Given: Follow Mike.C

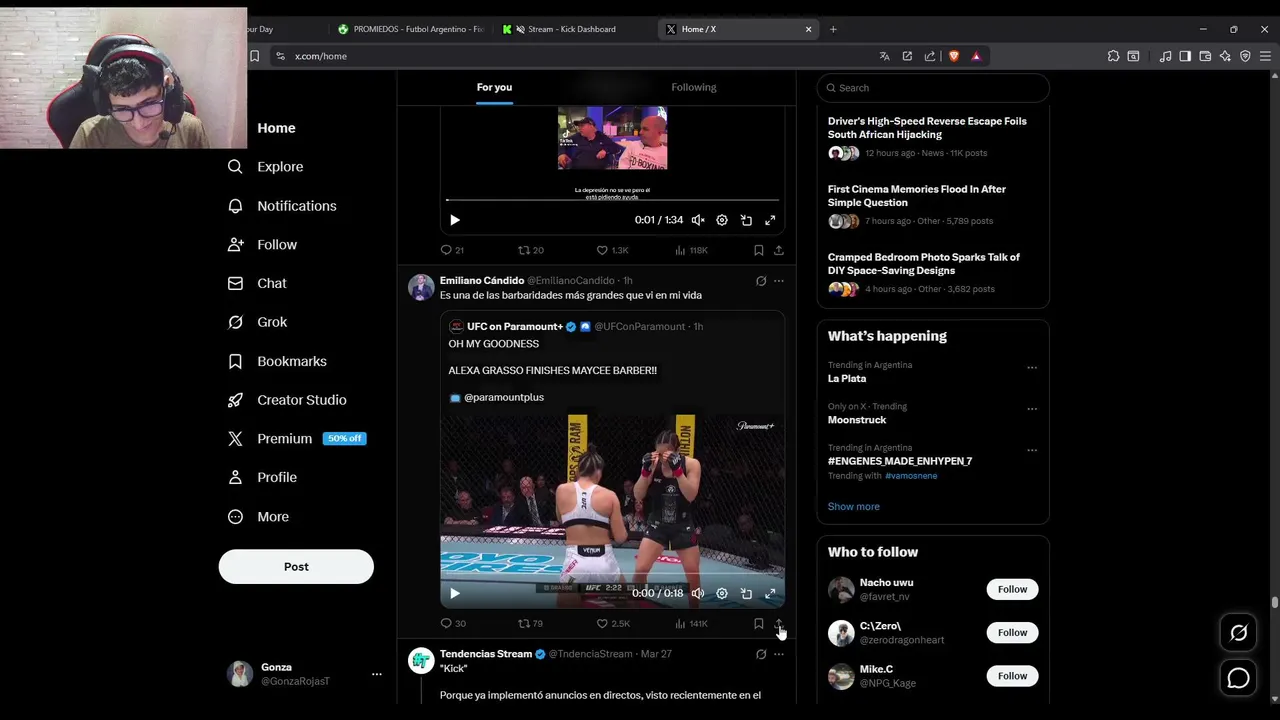Looking at the screenshot, I should [1012, 676].
